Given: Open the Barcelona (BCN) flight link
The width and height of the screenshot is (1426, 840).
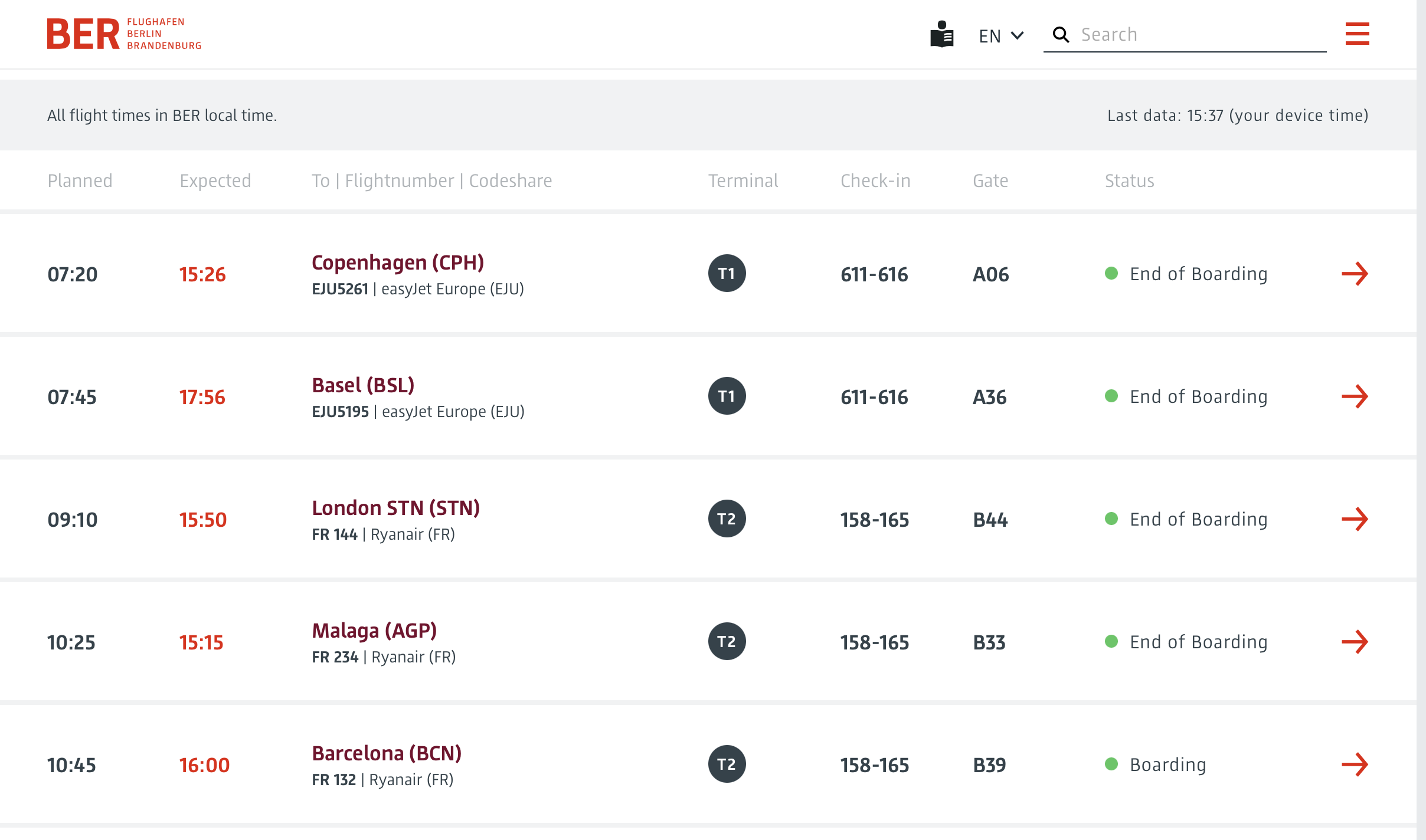Looking at the screenshot, I should (x=387, y=753).
